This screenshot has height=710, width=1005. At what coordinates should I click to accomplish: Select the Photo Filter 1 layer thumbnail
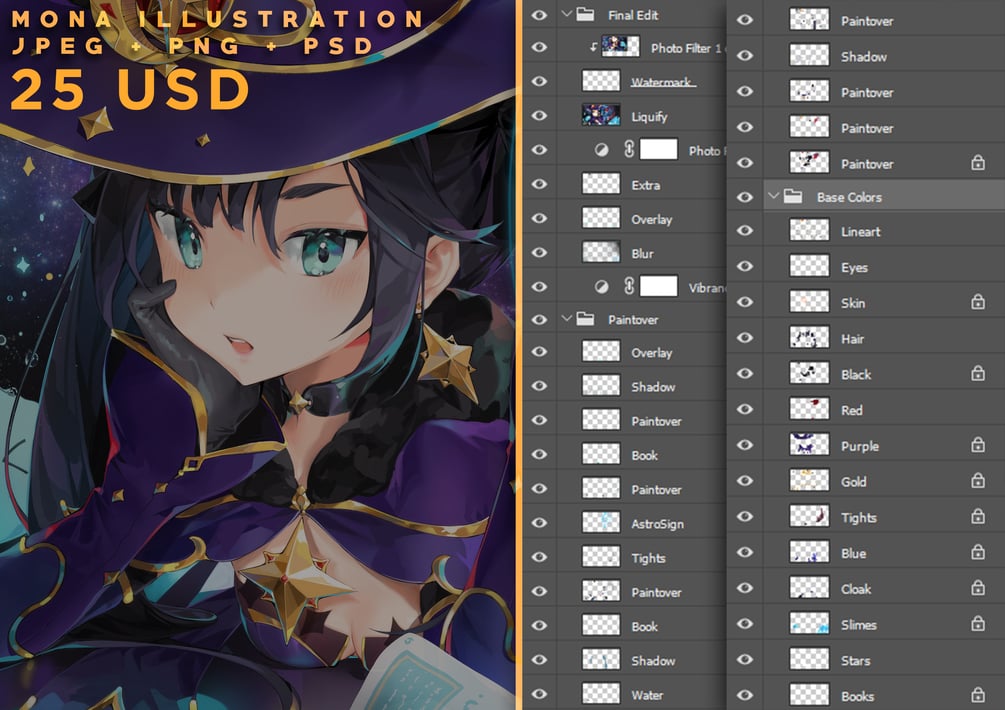click(620, 47)
